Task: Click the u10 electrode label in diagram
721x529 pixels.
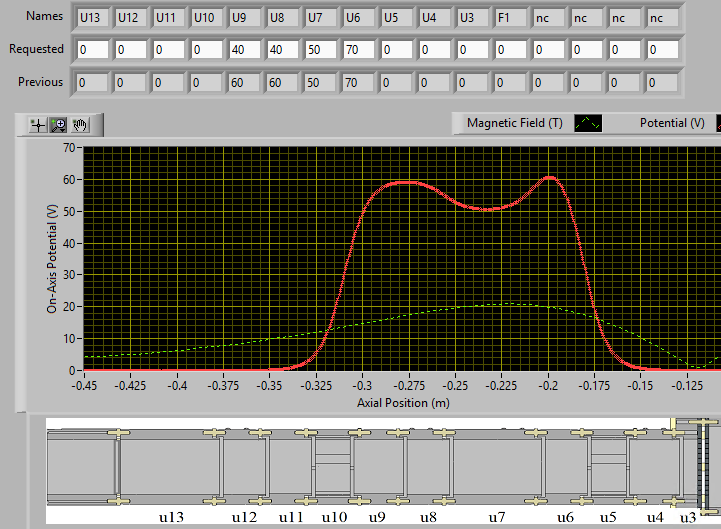Action: [x=334, y=518]
